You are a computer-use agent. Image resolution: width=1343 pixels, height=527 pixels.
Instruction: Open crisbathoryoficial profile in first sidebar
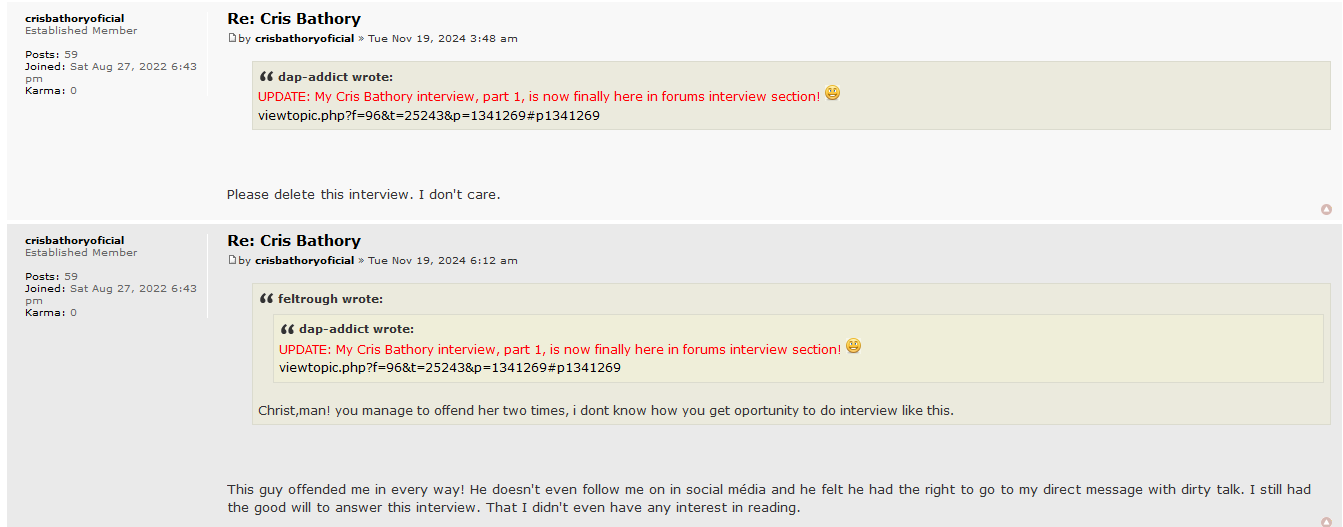75,18
